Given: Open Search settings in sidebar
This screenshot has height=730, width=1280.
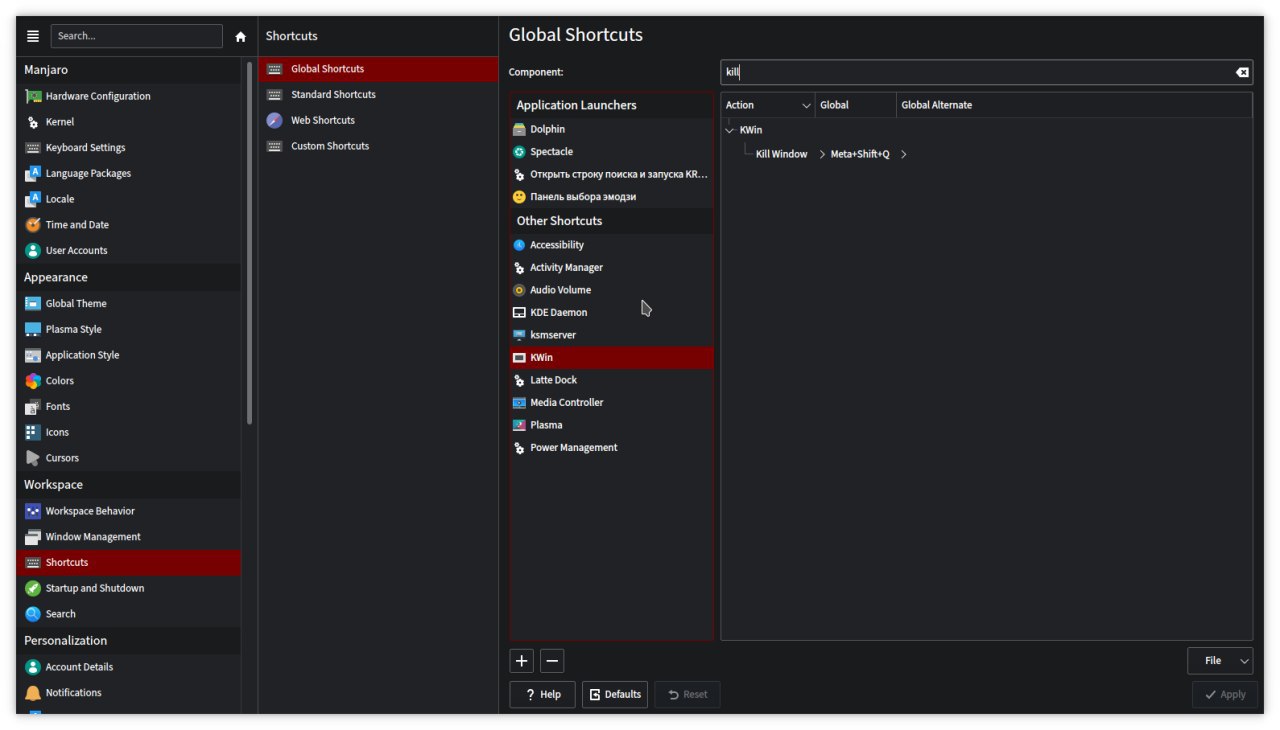Looking at the screenshot, I should point(128,614).
